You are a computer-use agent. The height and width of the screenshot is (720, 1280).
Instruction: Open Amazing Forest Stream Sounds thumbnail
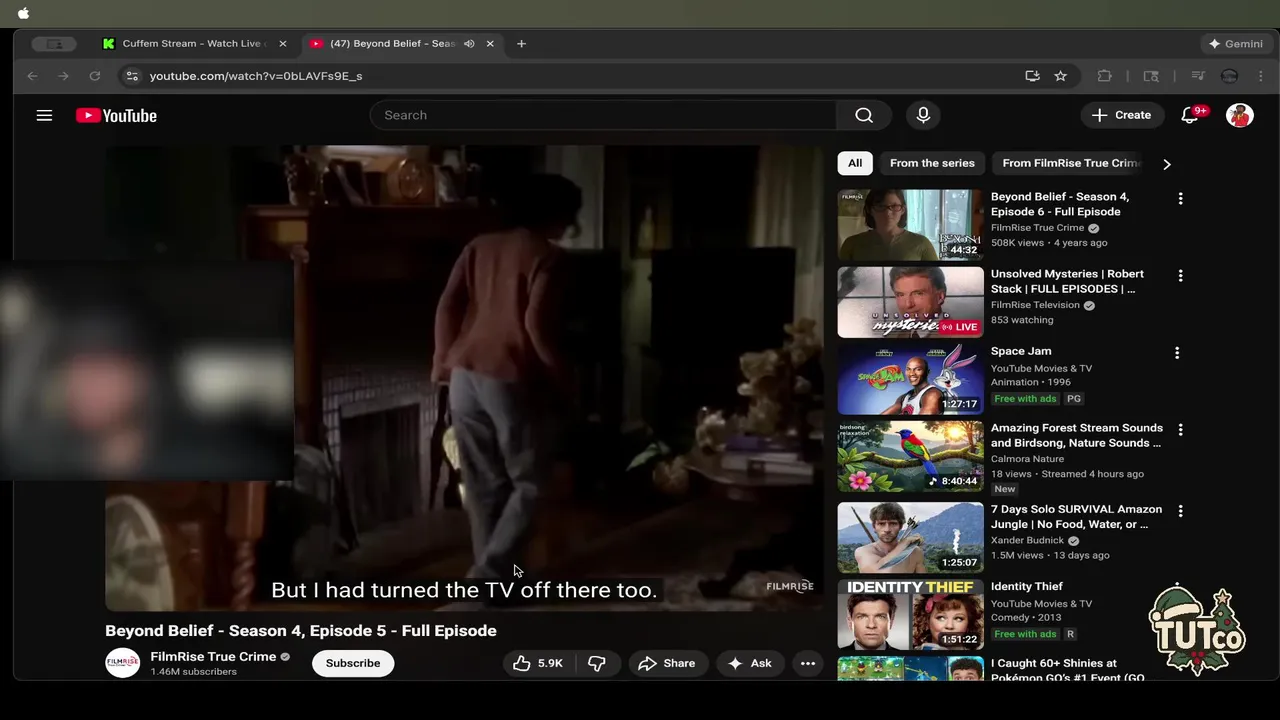tap(910, 456)
